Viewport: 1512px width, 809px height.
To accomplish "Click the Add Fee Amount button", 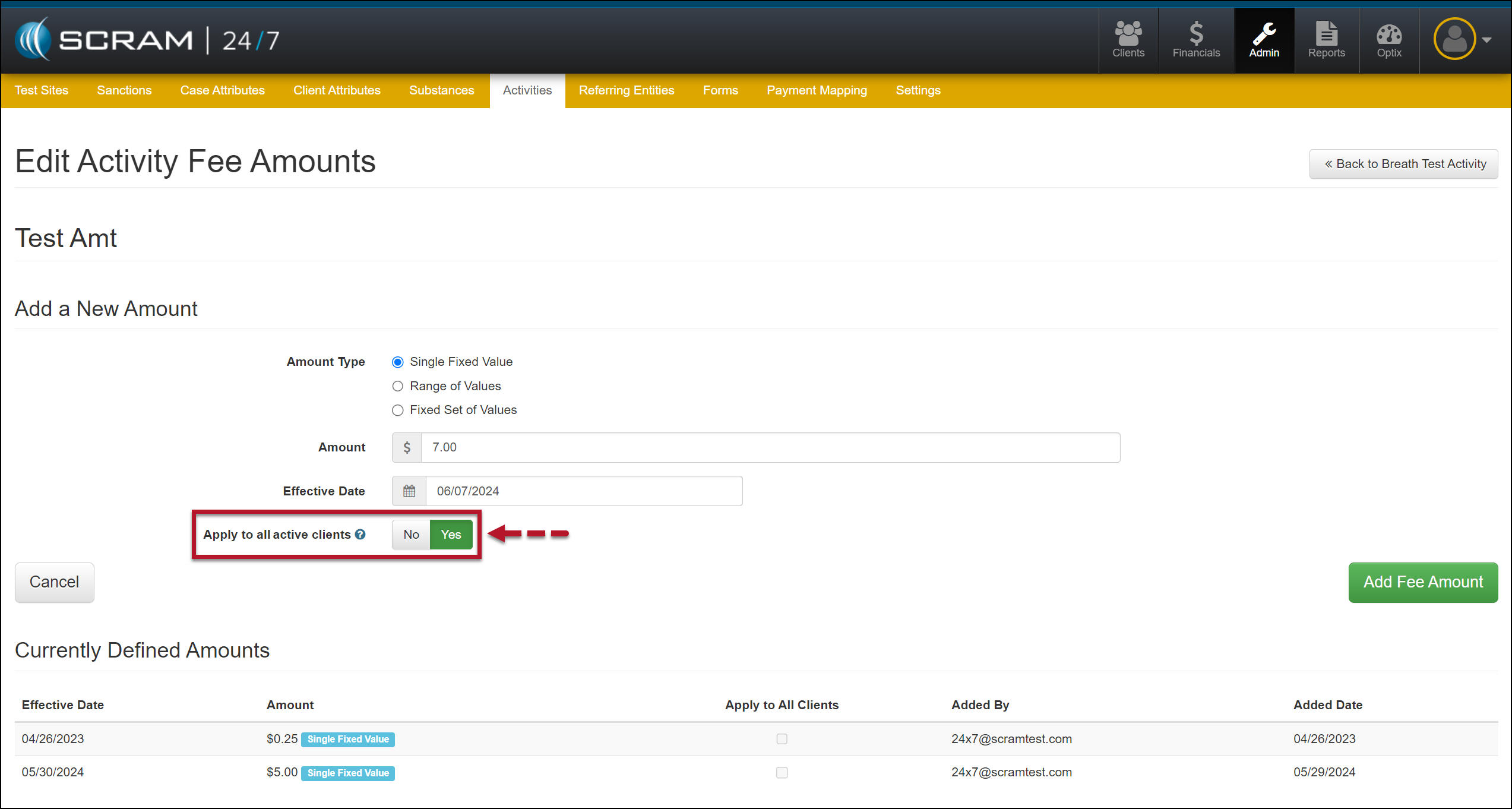I will tap(1422, 582).
